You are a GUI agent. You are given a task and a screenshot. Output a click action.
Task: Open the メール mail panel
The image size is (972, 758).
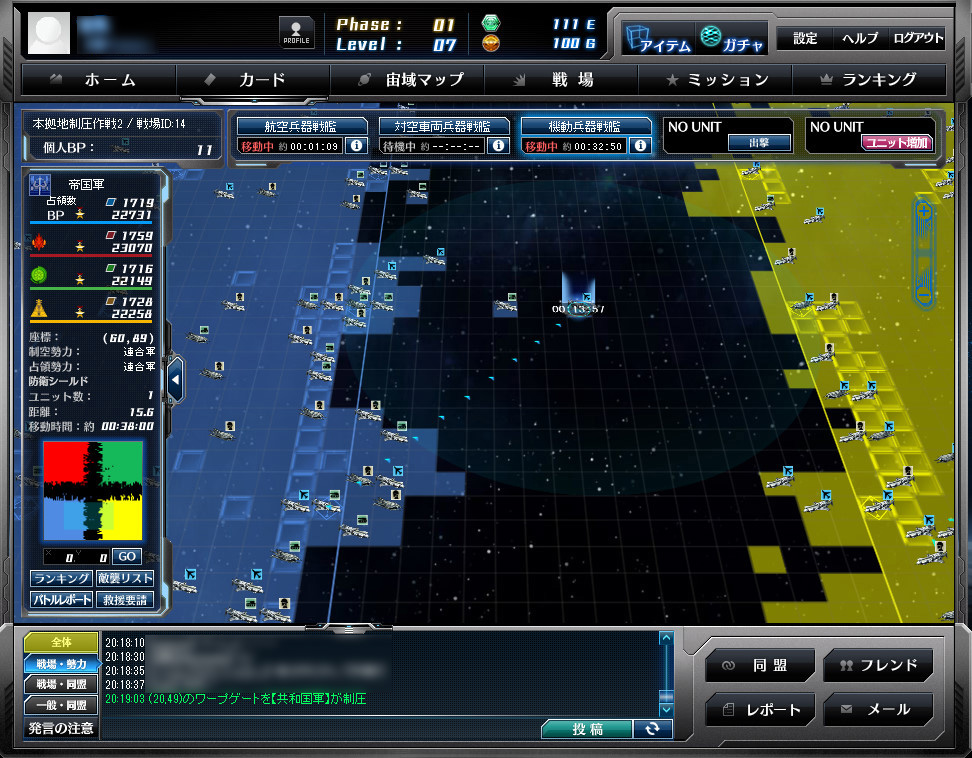pyautogui.click(x=878, y=710)
